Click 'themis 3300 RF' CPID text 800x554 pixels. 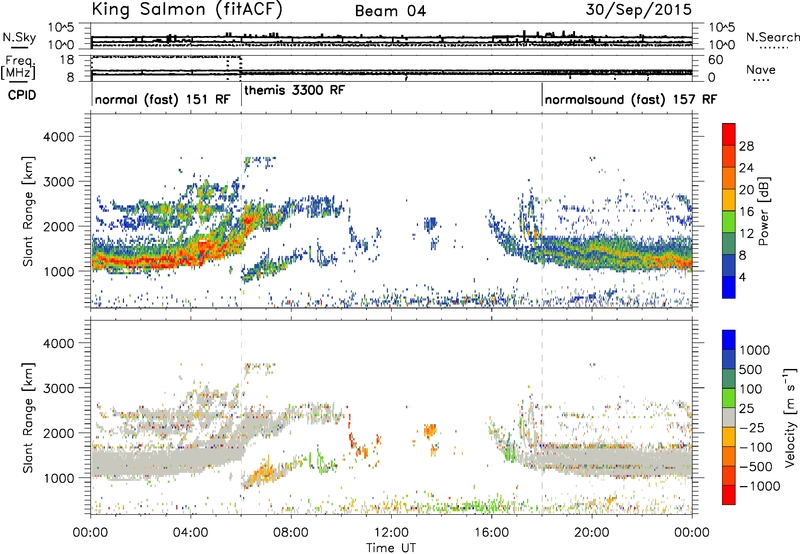pyautogui.click(x=294, y=90)
